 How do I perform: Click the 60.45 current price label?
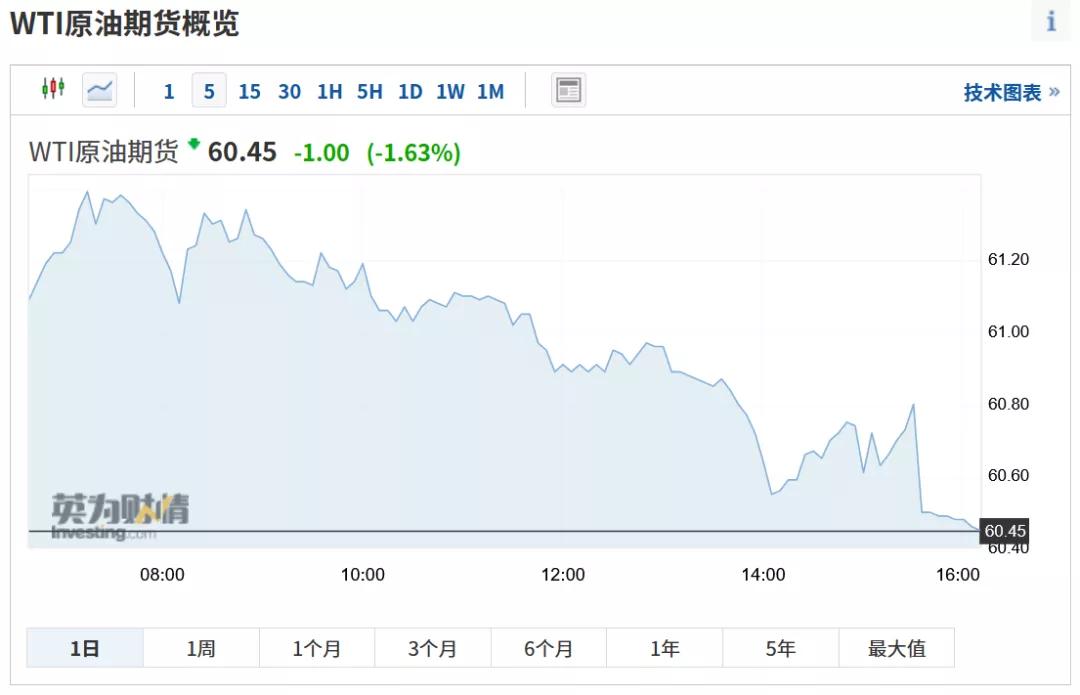(x=1005, y=531)
